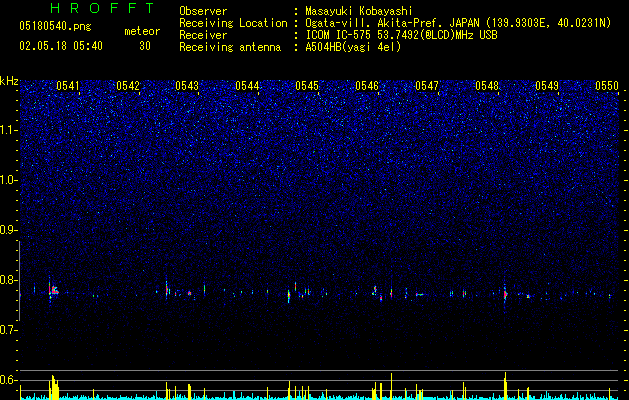Image resolution: width=629 pixels, height=400 pixels.
Task: Click the 0544 time marker
Action: coord(247,86)
